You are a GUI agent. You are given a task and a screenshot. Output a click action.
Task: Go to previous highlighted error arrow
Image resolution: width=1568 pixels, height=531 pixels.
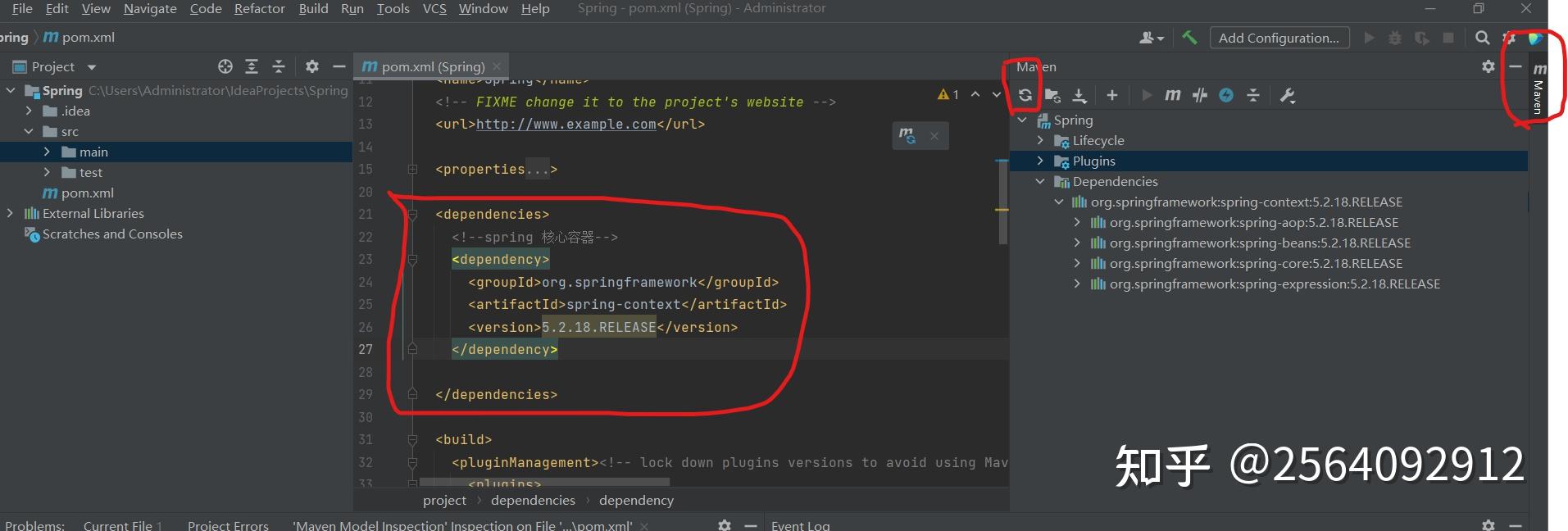pos(975,94)
